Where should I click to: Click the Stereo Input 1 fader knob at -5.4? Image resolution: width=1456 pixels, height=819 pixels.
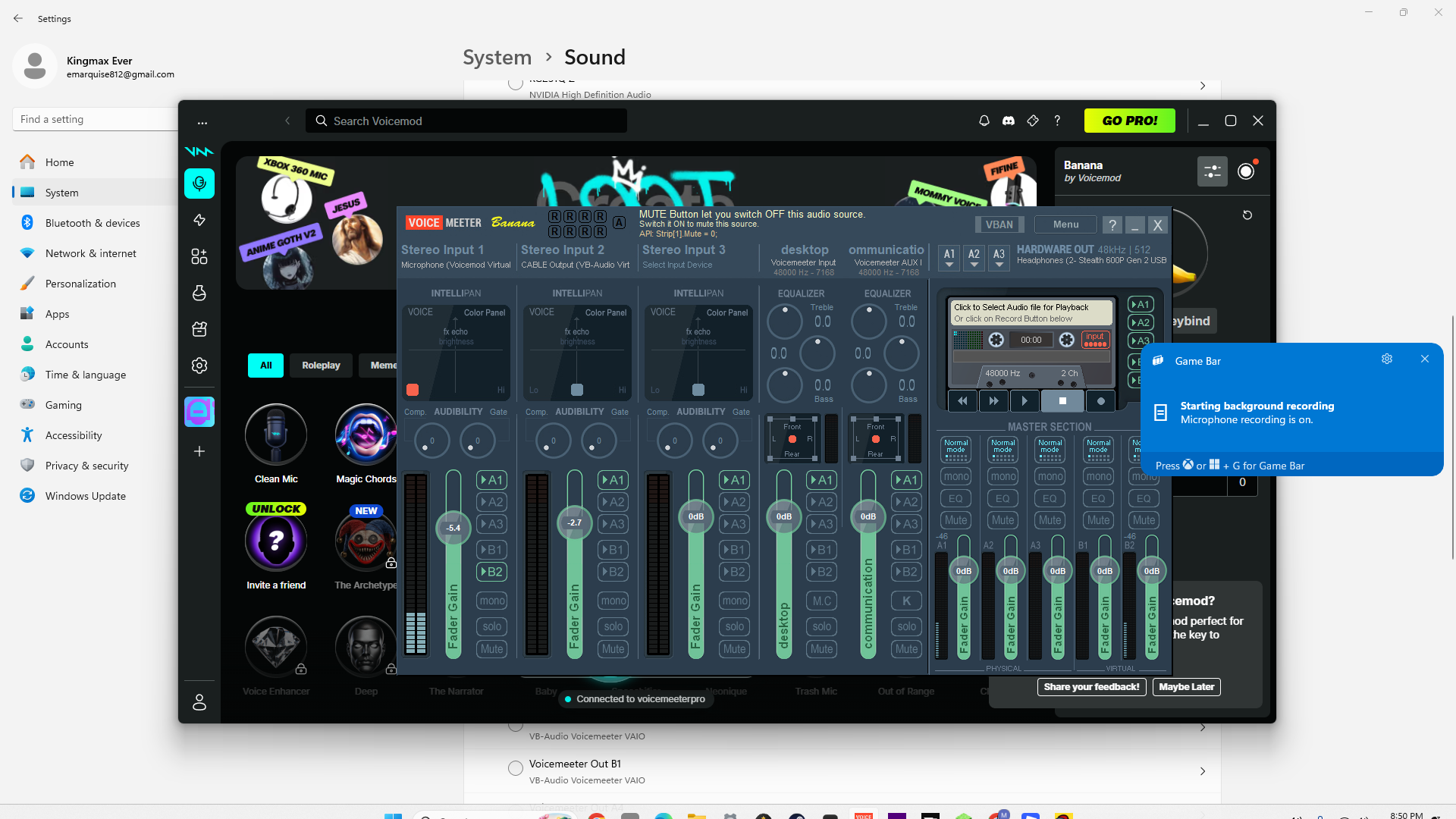coord(453,528)
